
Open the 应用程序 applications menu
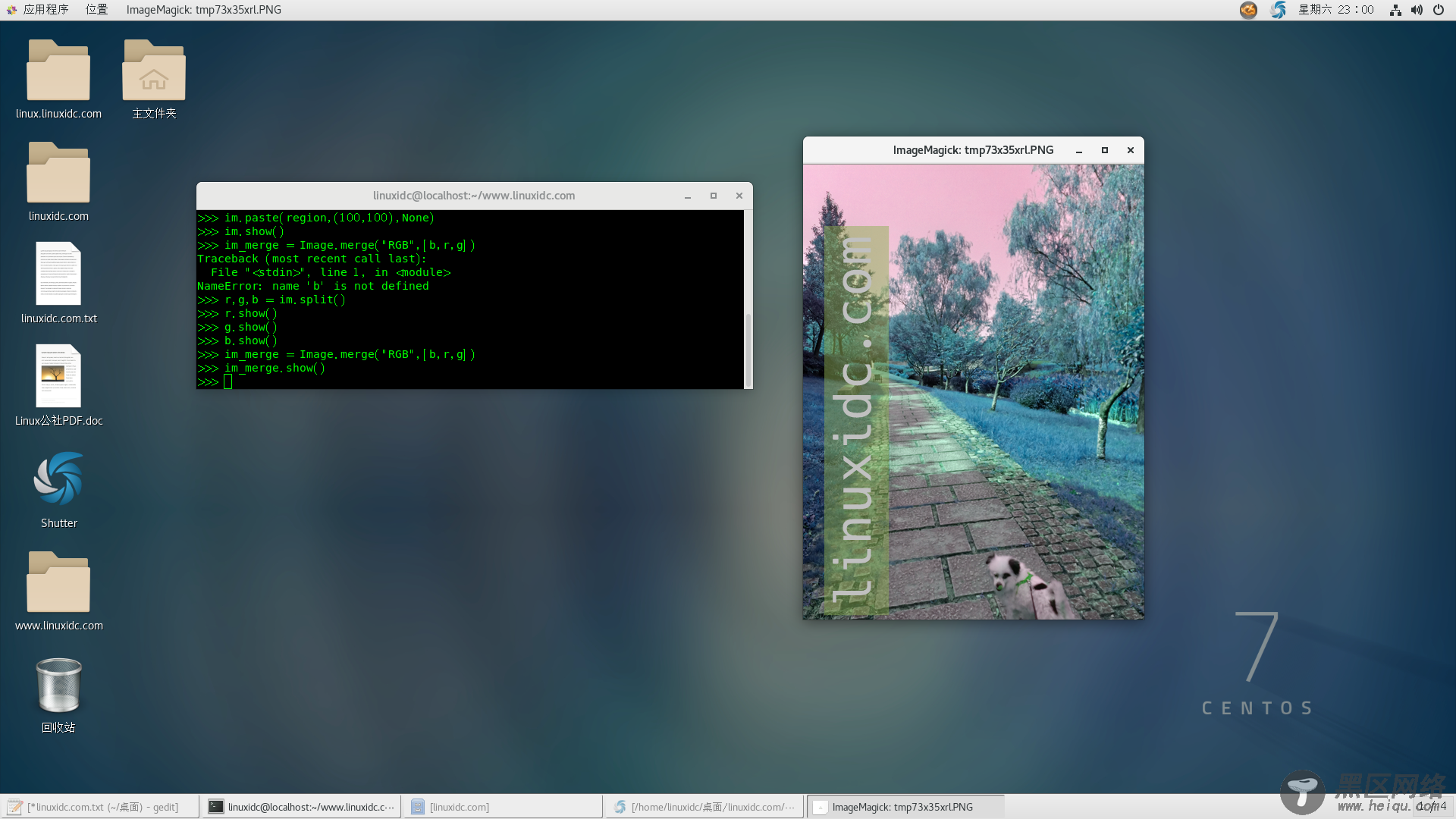pos(38,10)
